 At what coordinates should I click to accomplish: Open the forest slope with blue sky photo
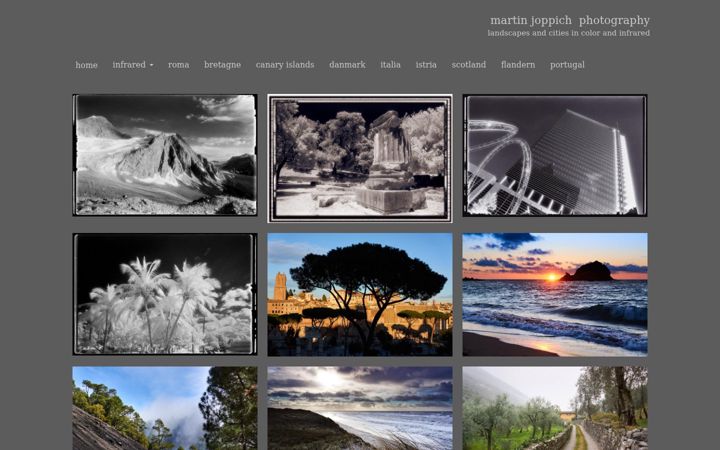point(165,408)
